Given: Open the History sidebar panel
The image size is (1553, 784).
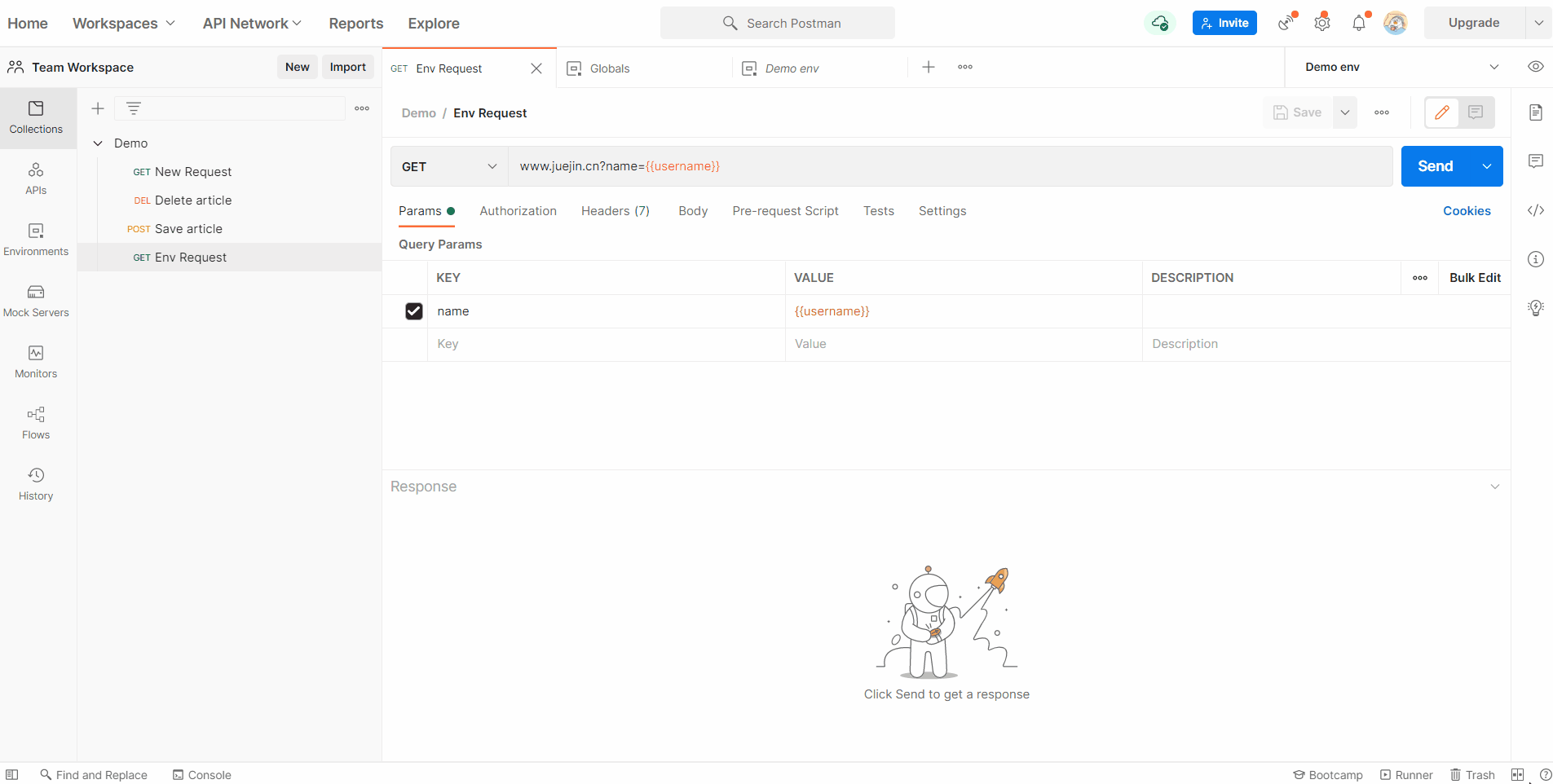Looking at the screenshot, I should click(x=36, y=485).
